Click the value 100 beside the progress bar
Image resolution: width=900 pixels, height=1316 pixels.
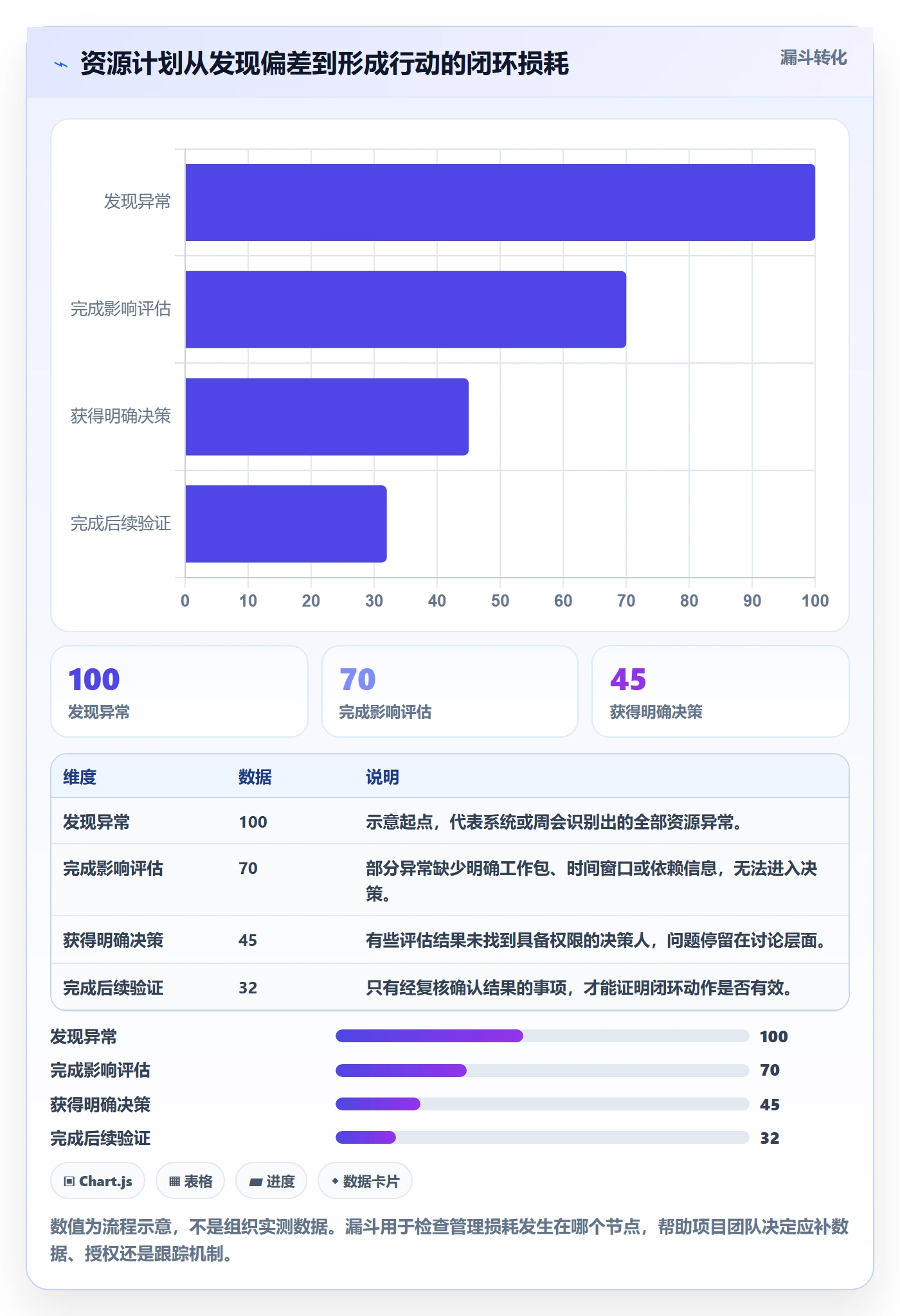click(x=774, y=1036)
